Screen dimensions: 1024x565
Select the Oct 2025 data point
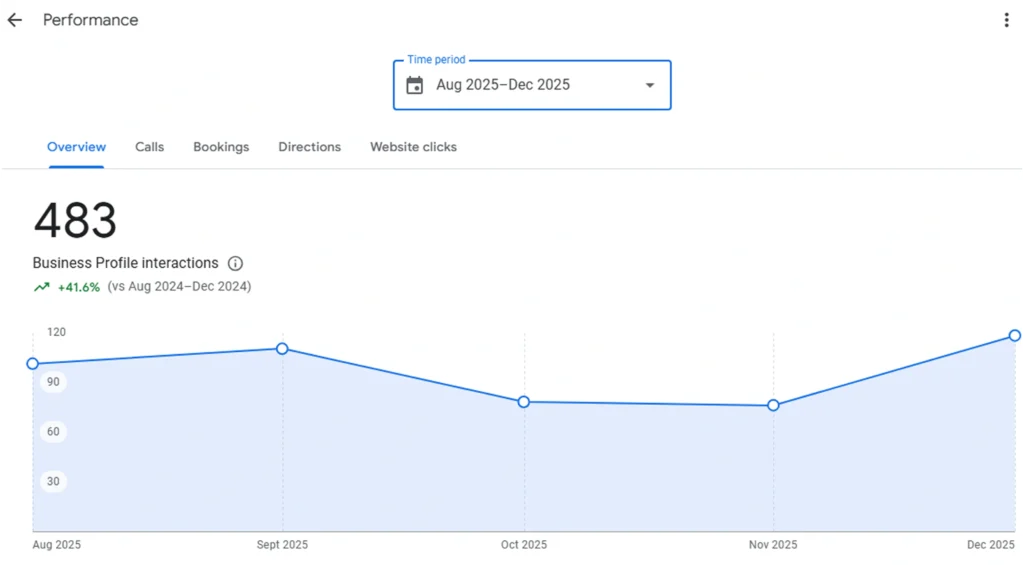(524, 402)
